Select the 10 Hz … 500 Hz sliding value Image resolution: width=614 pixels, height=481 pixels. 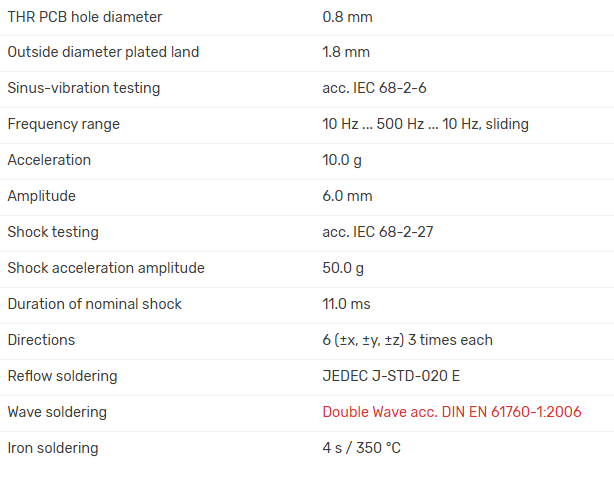pos(425,124)
